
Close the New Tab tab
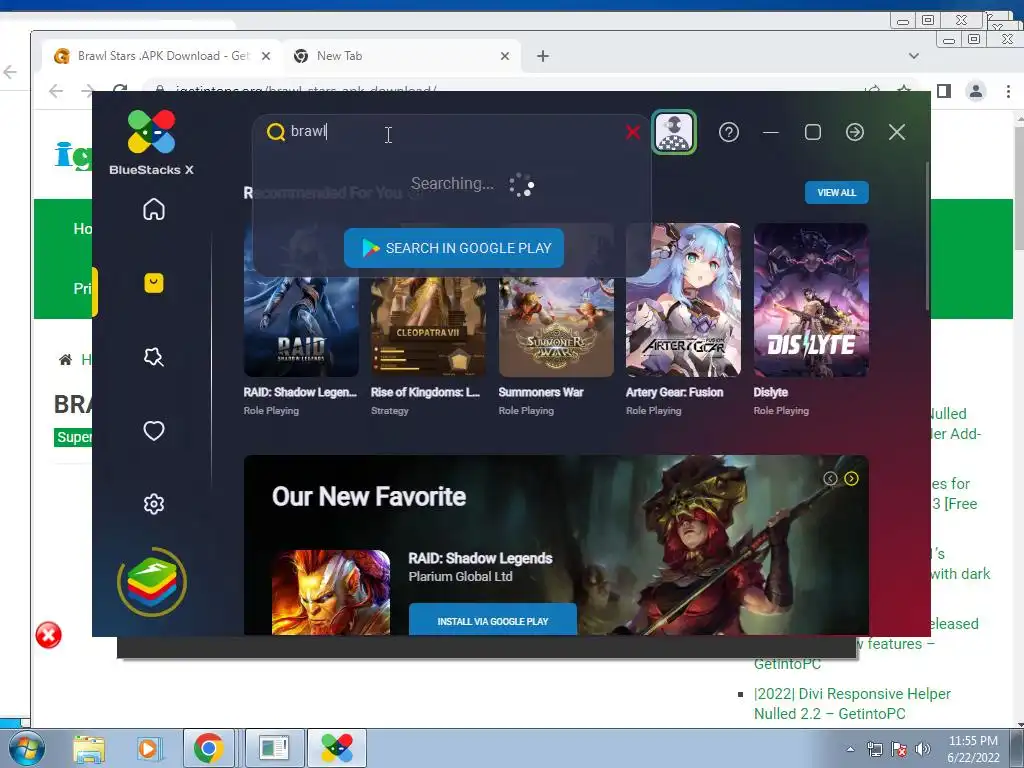[x=504, y=56]
